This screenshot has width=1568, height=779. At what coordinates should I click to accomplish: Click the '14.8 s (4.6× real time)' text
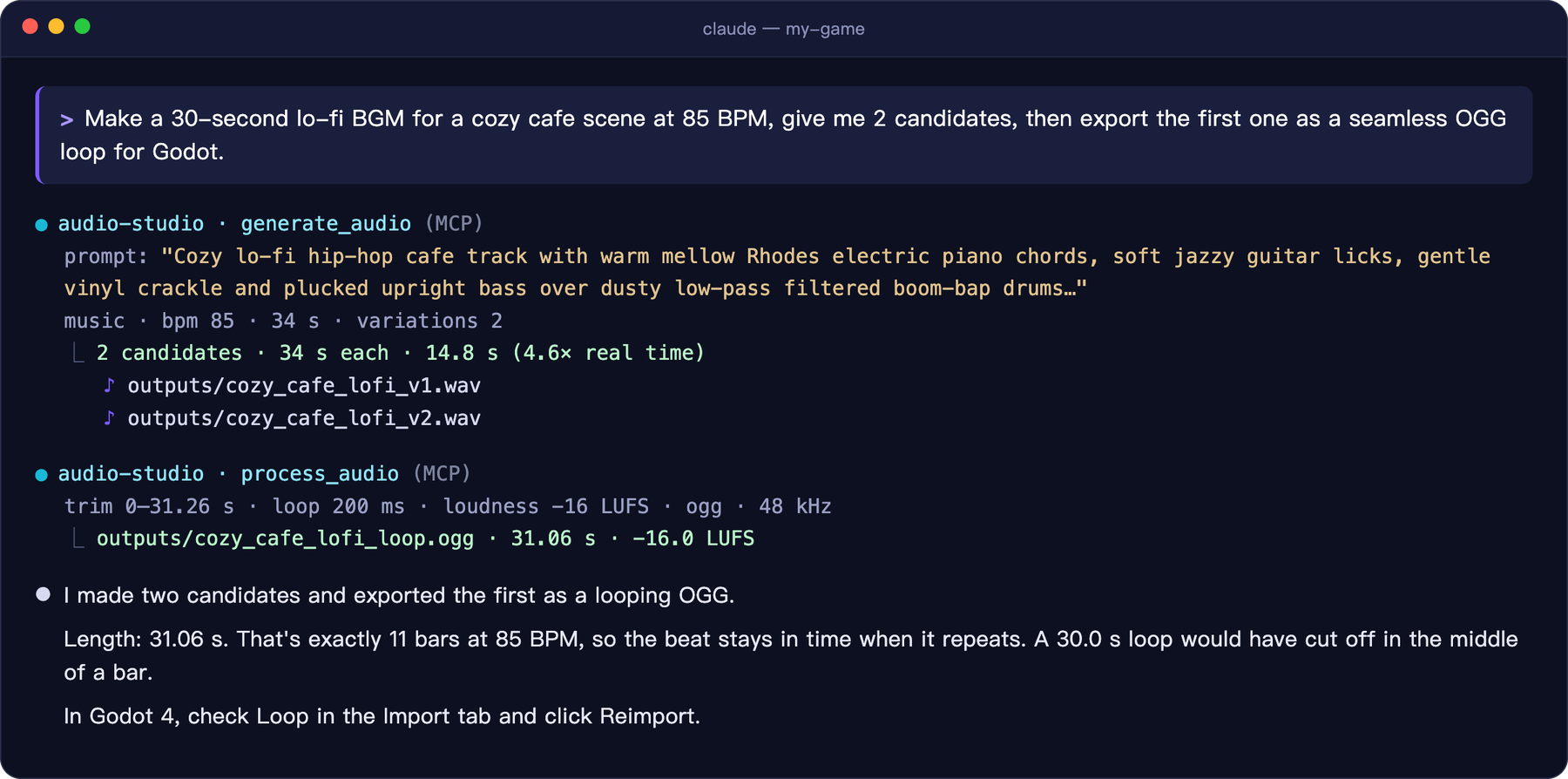[x=564, y=353]
